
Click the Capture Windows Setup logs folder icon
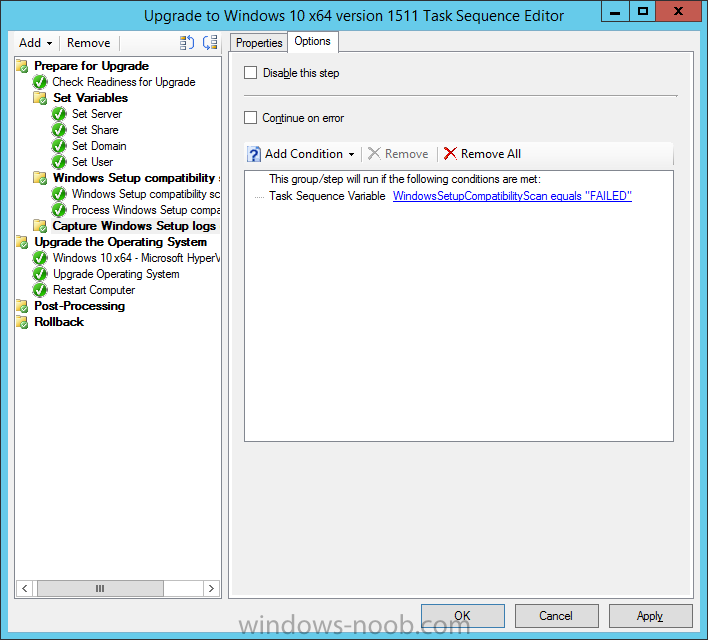pos(40,226)
